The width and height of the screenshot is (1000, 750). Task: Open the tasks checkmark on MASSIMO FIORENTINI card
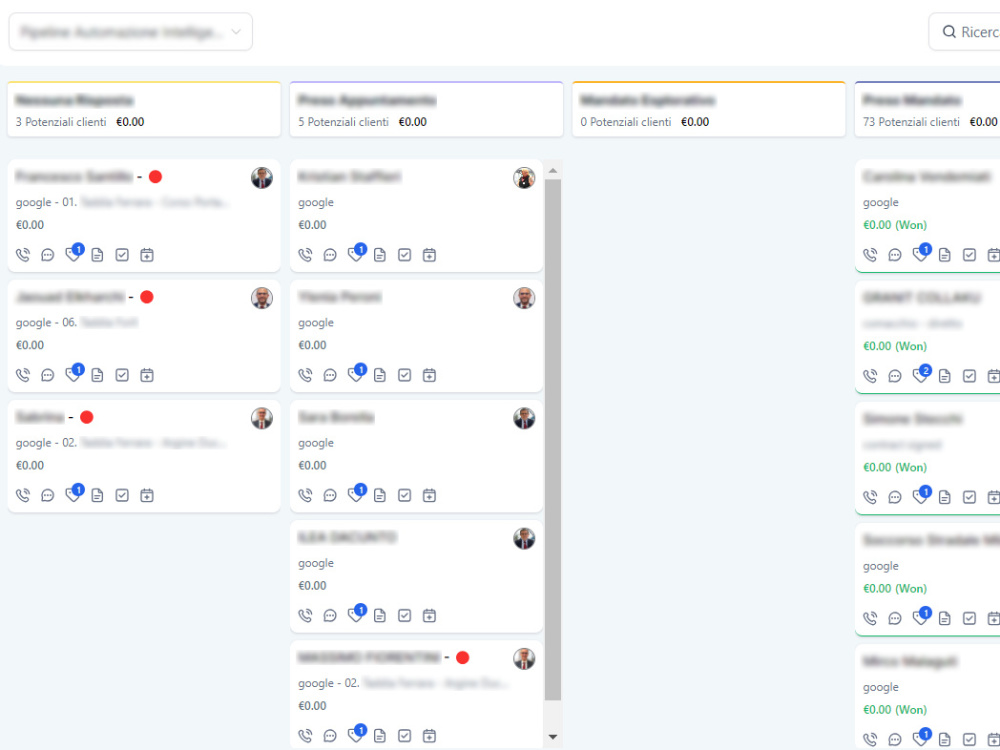pyautogui.click(x=404, y=736)
